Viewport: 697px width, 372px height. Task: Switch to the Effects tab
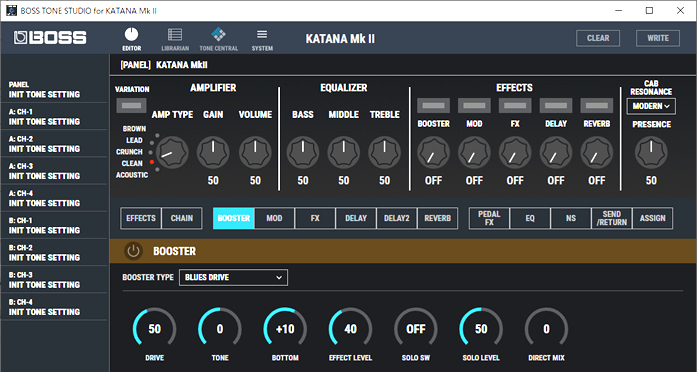[141, 218]
